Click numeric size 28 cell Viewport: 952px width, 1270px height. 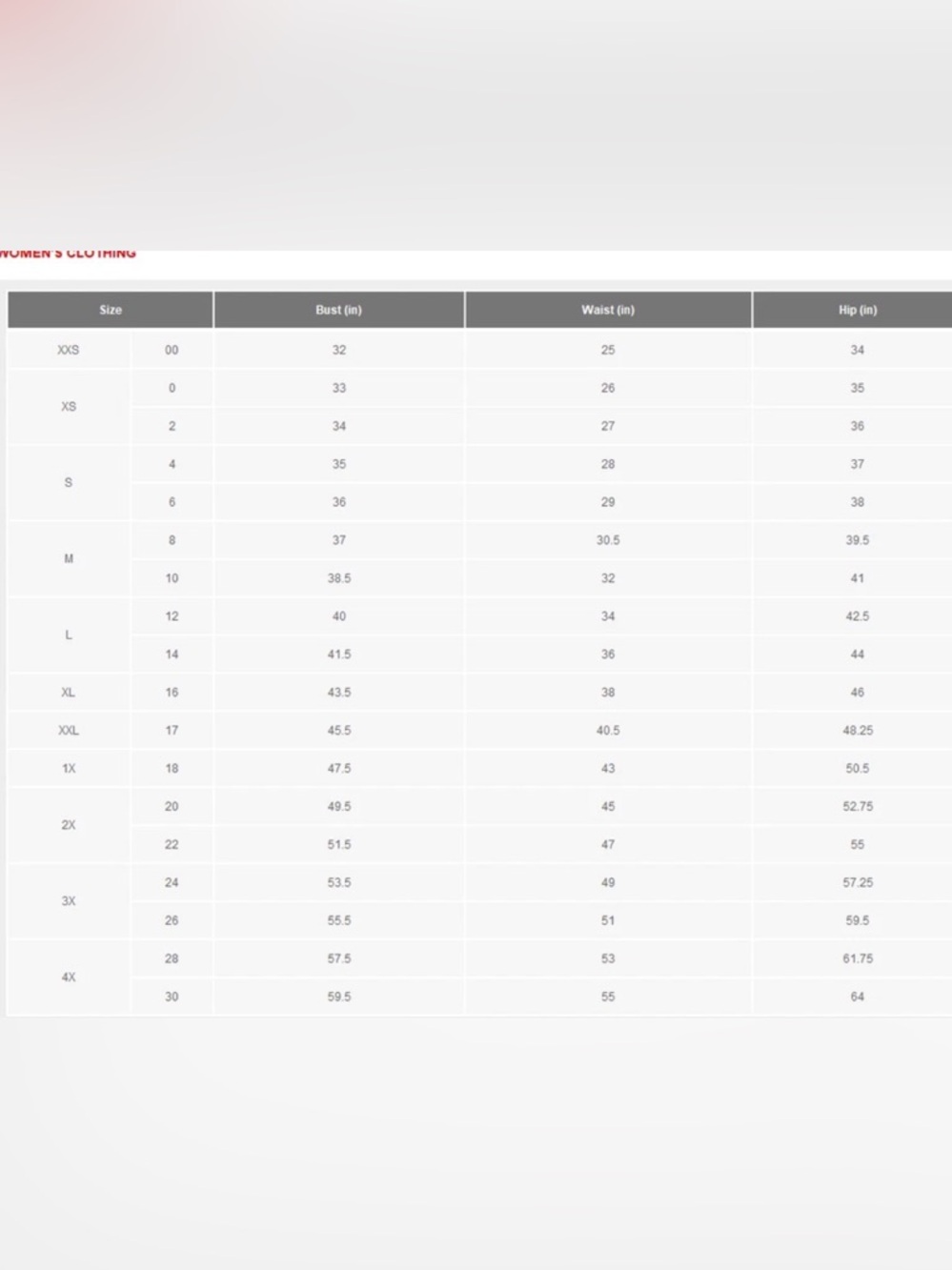(172, 958)
